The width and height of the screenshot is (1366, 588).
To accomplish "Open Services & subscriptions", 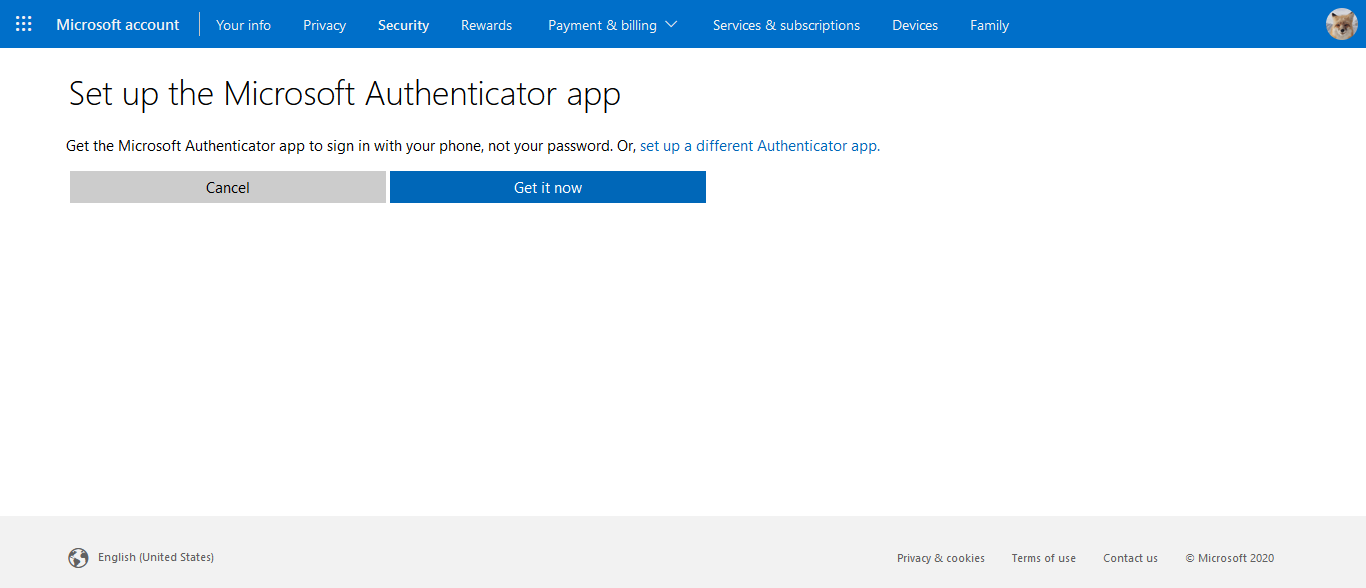I will (x=786, y=25).
